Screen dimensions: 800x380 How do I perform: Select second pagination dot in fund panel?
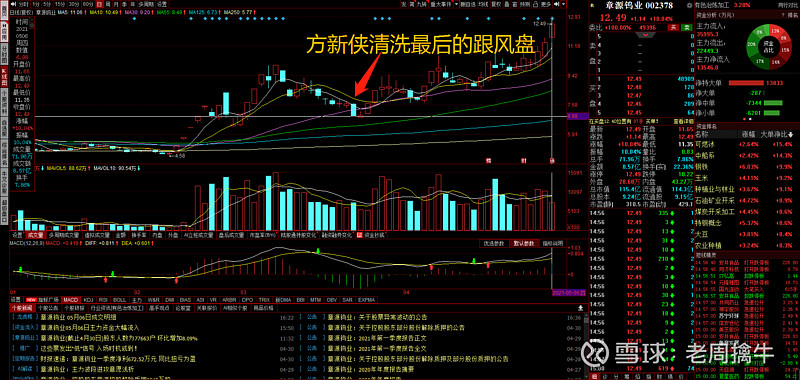[x=751, y=119]
